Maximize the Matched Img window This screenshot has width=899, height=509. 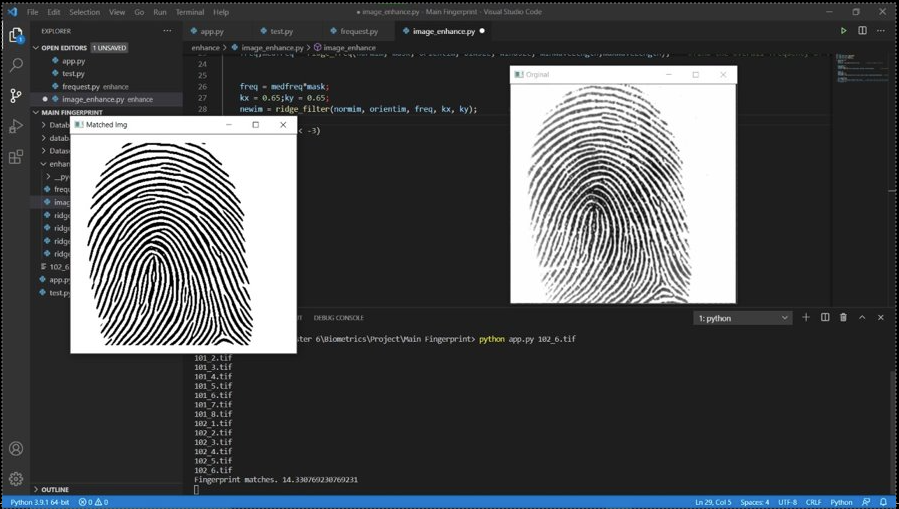click(256, 124)
